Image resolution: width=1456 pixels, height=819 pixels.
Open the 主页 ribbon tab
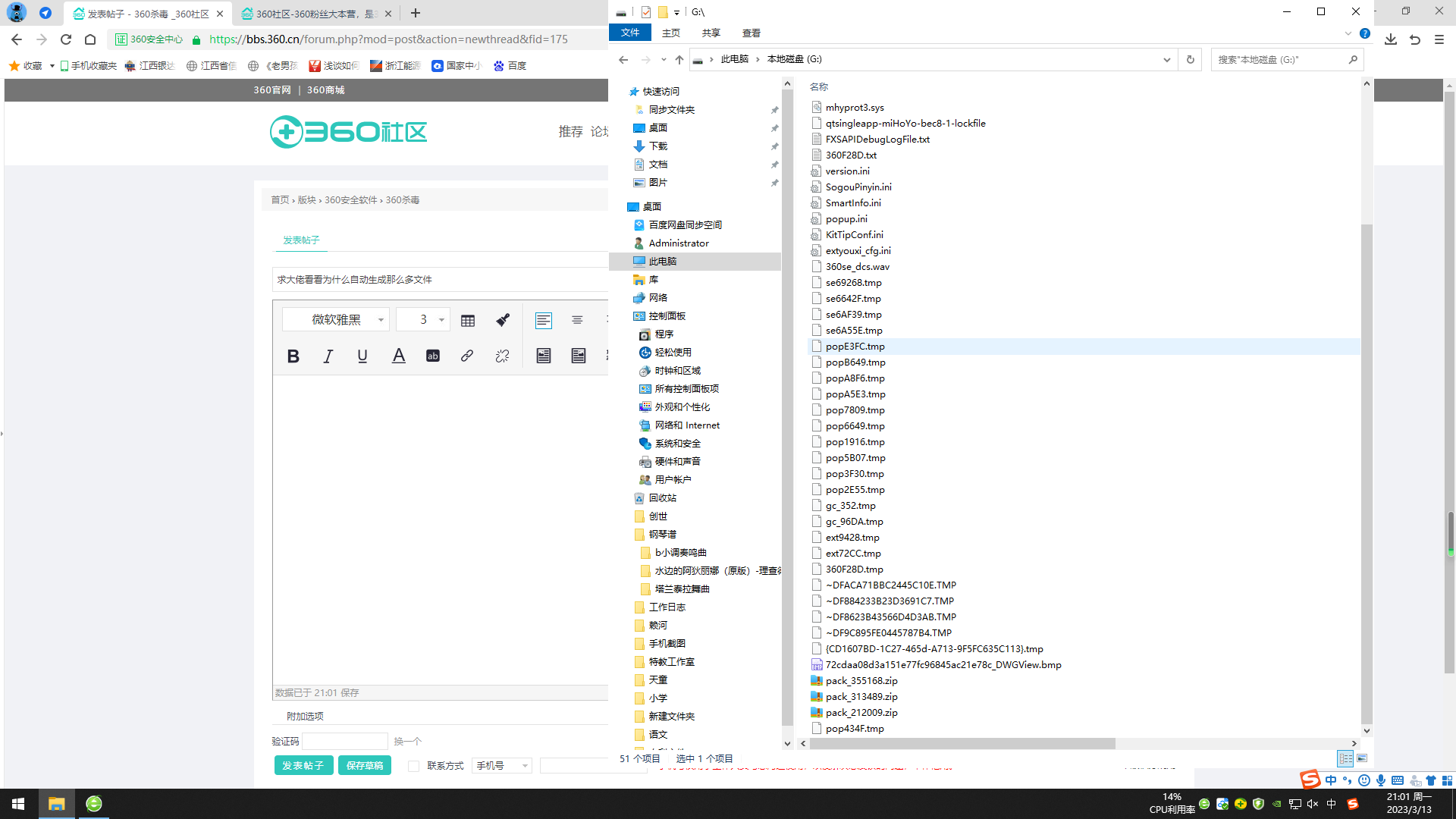(x=671, y=33)
